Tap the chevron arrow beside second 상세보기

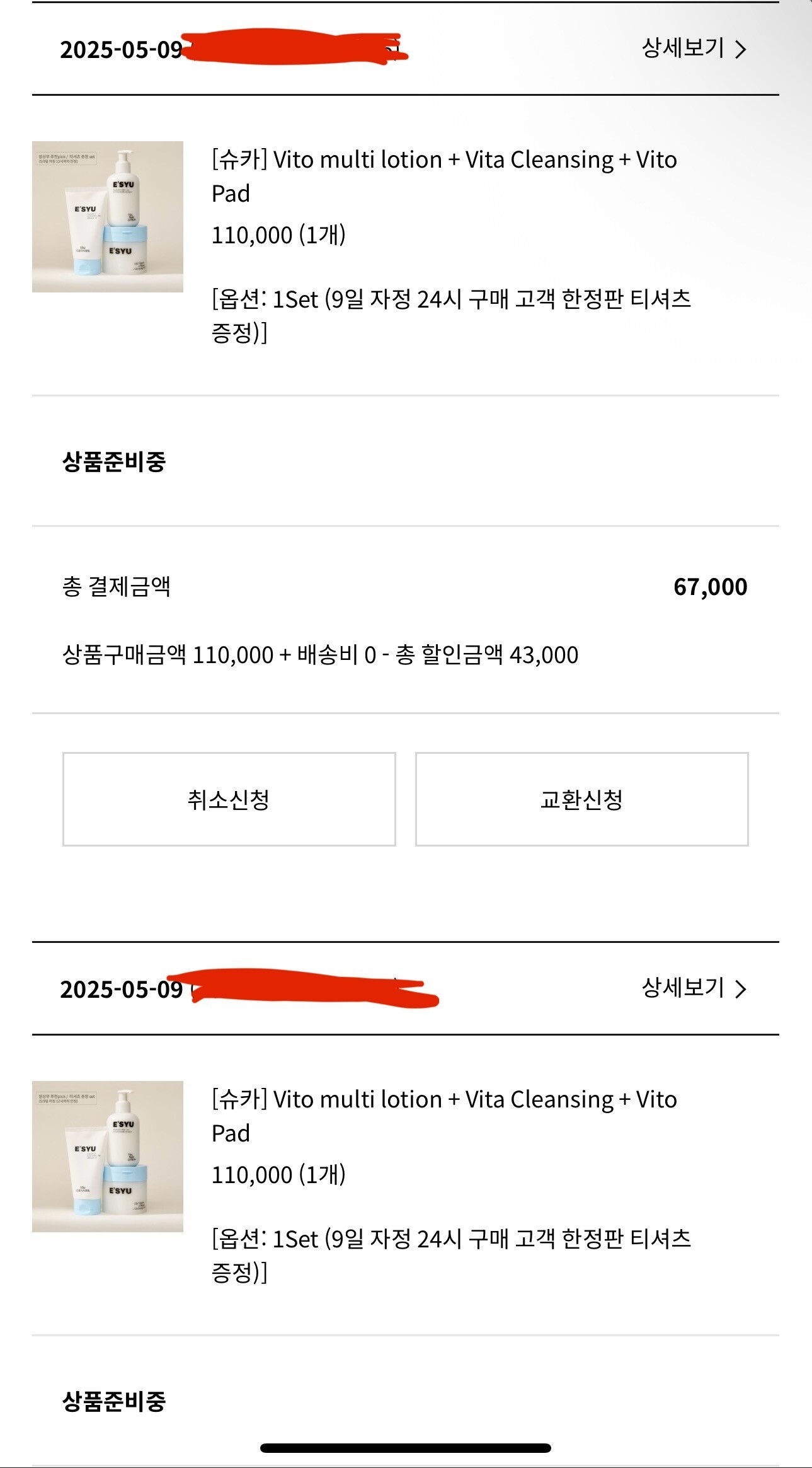[x=741, y=989]
